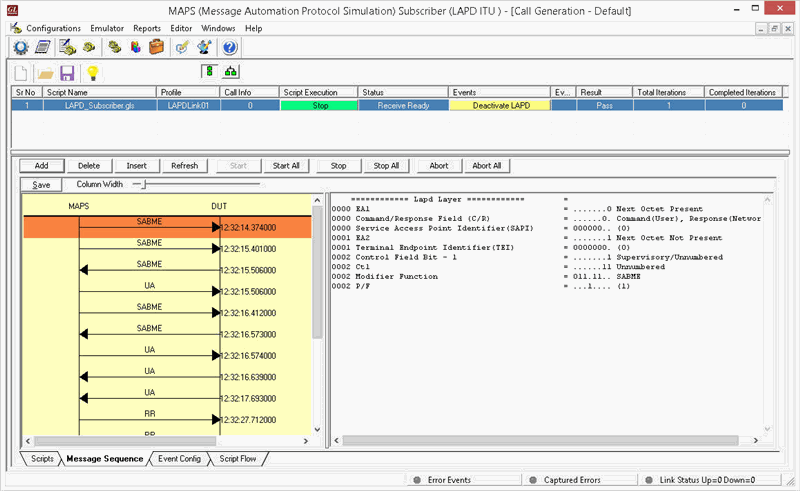Click the blank page new script icon
The width and height of the screenshot is (800, 491).
tap(21, 73)
